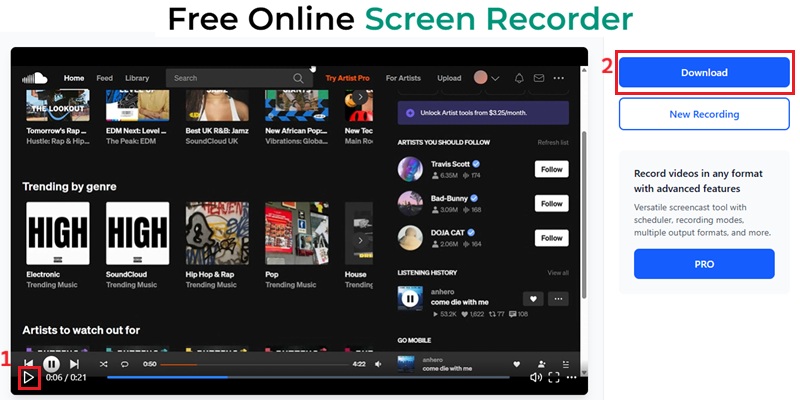The image size is (800, 400).
Task: Mute the recorded video's volume icon
Action: pyautogui.click(x=535, y=378)
